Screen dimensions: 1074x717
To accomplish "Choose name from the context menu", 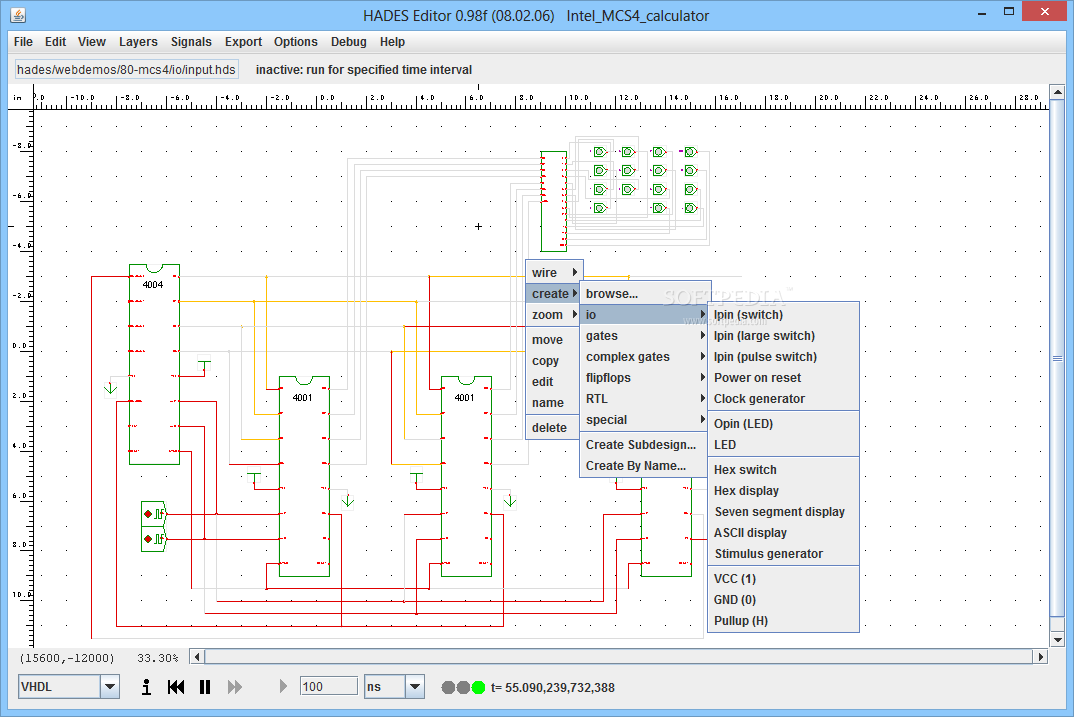I will [x=554, y=403].
